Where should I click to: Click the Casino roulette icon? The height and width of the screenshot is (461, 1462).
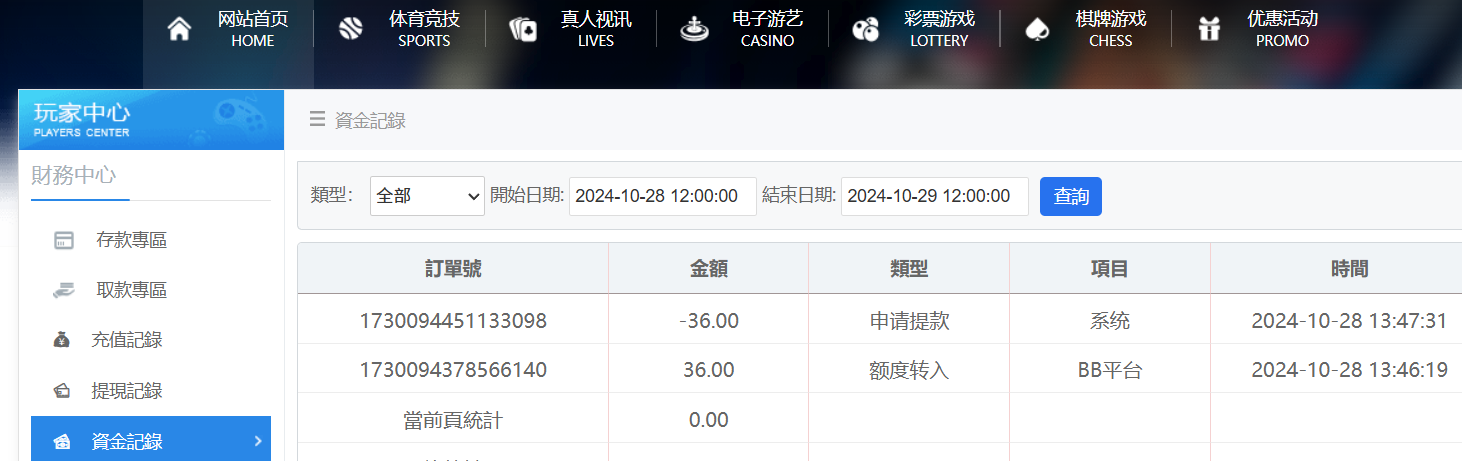[x=693, y=29]
